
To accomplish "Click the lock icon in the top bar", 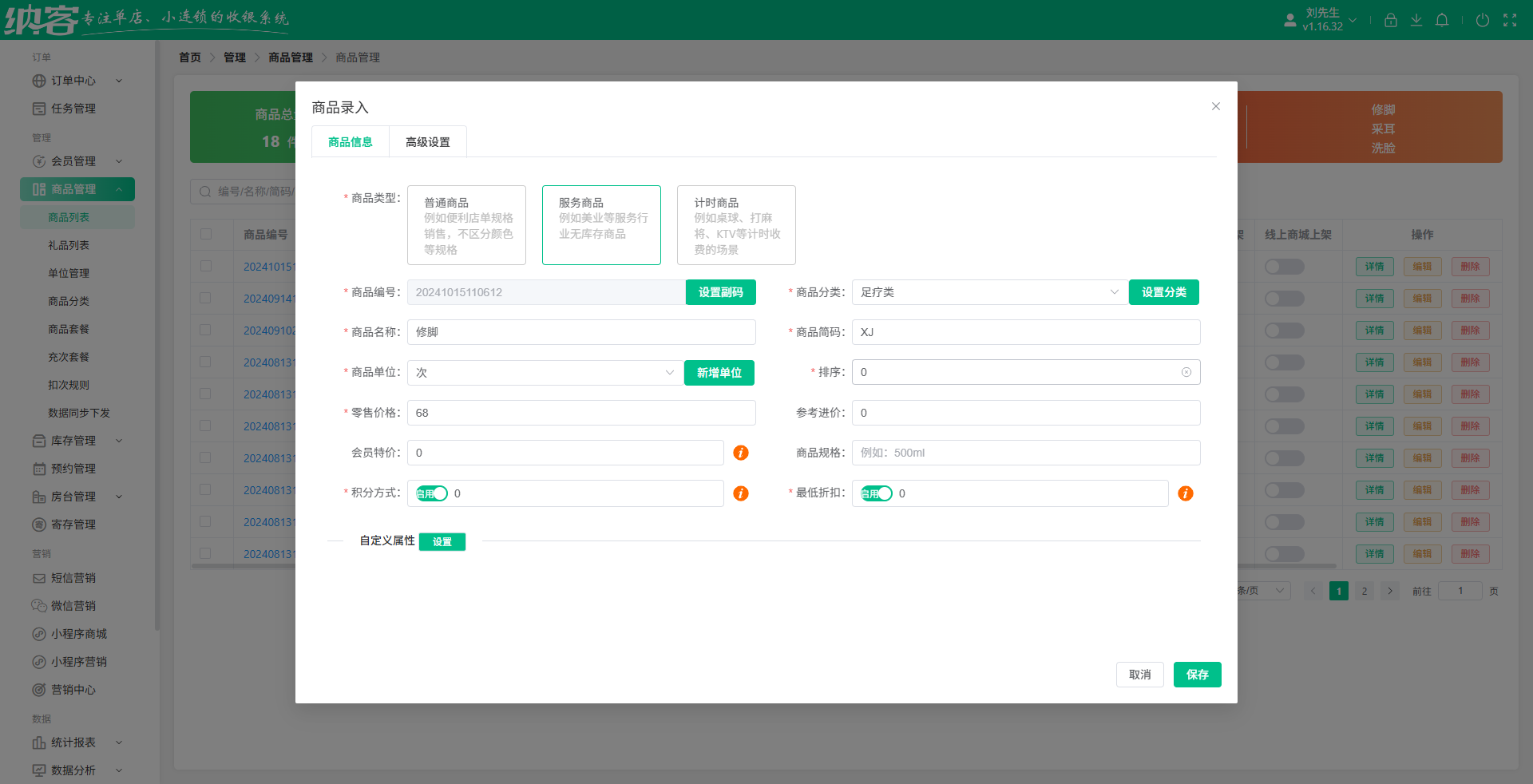I will [1391, 20].
